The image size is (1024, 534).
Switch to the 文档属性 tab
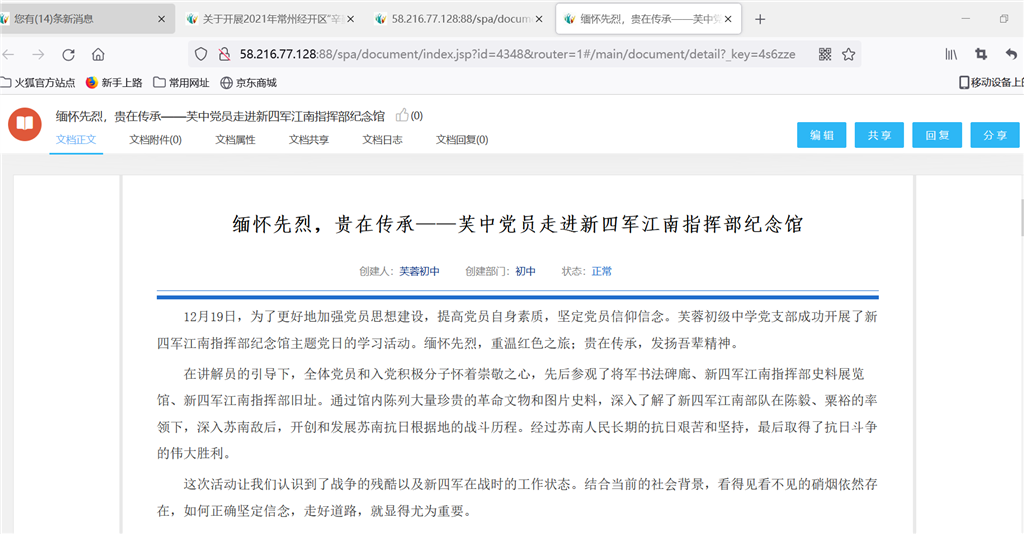[235, 140]
